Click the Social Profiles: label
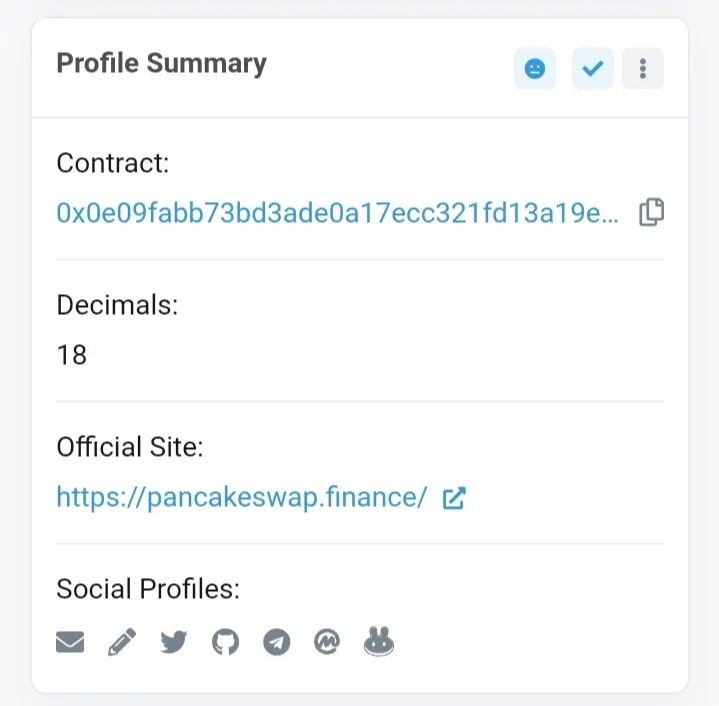 tap(148, 589)
